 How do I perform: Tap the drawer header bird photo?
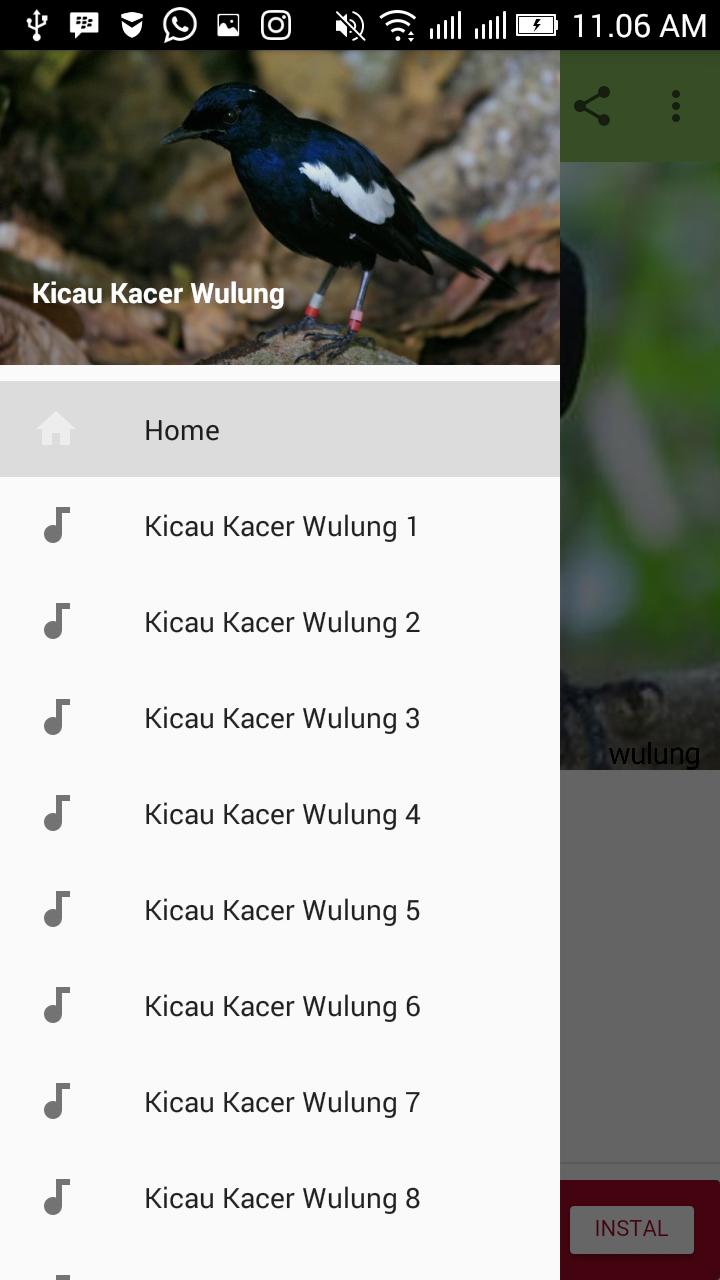tap(280, 207)
